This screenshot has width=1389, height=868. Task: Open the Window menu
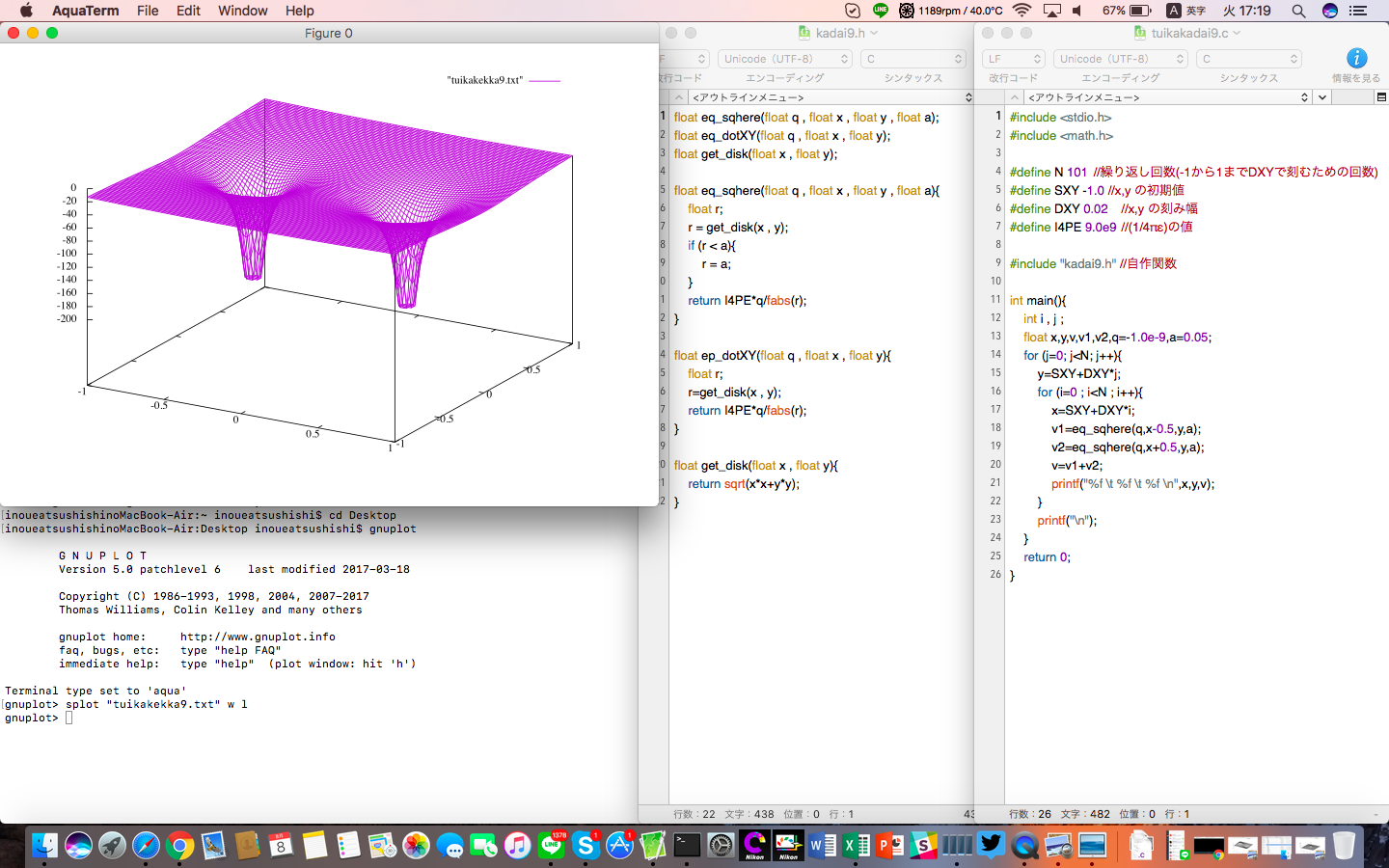(242, 11)
